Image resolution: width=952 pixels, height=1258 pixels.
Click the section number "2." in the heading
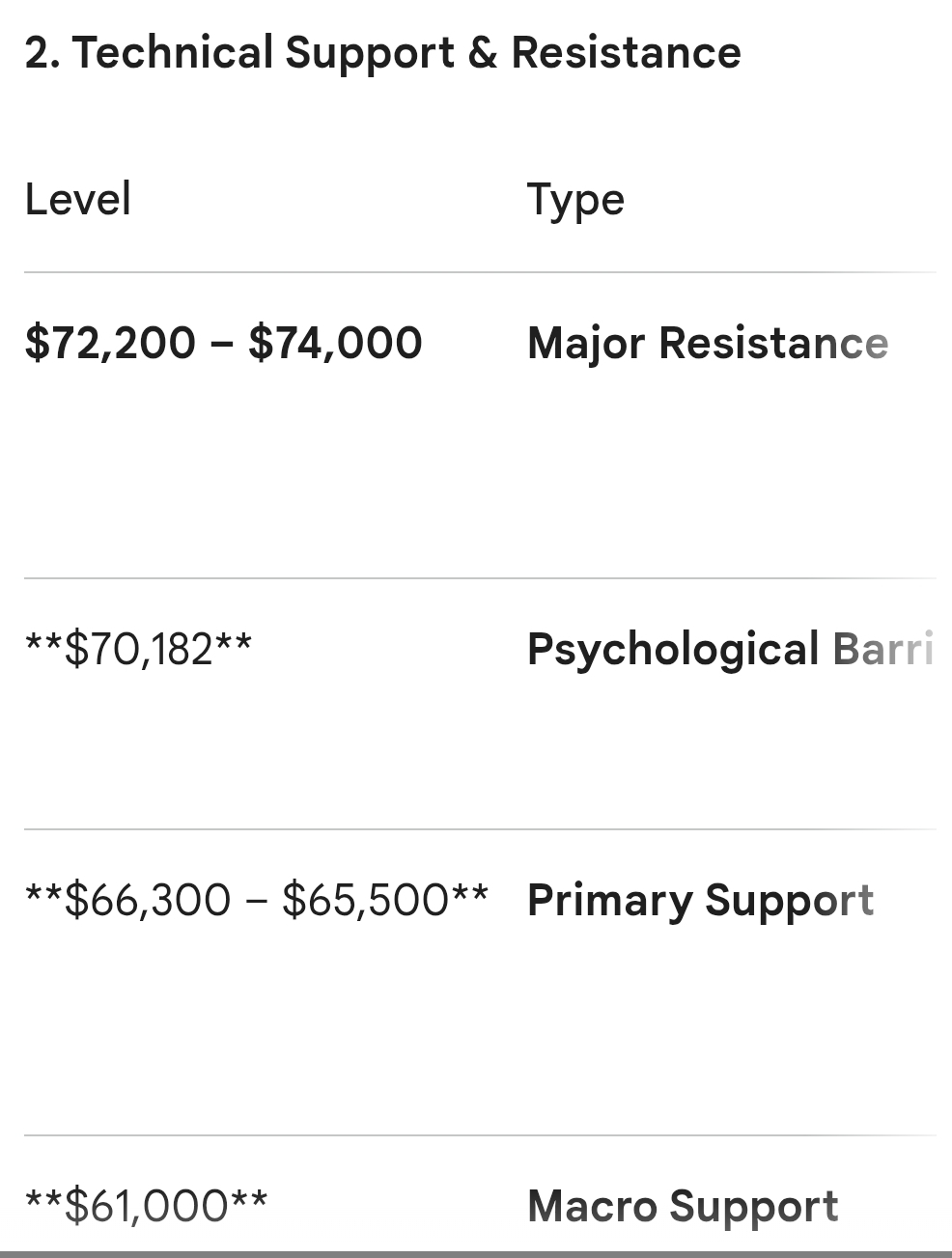[x=42, y=53]
